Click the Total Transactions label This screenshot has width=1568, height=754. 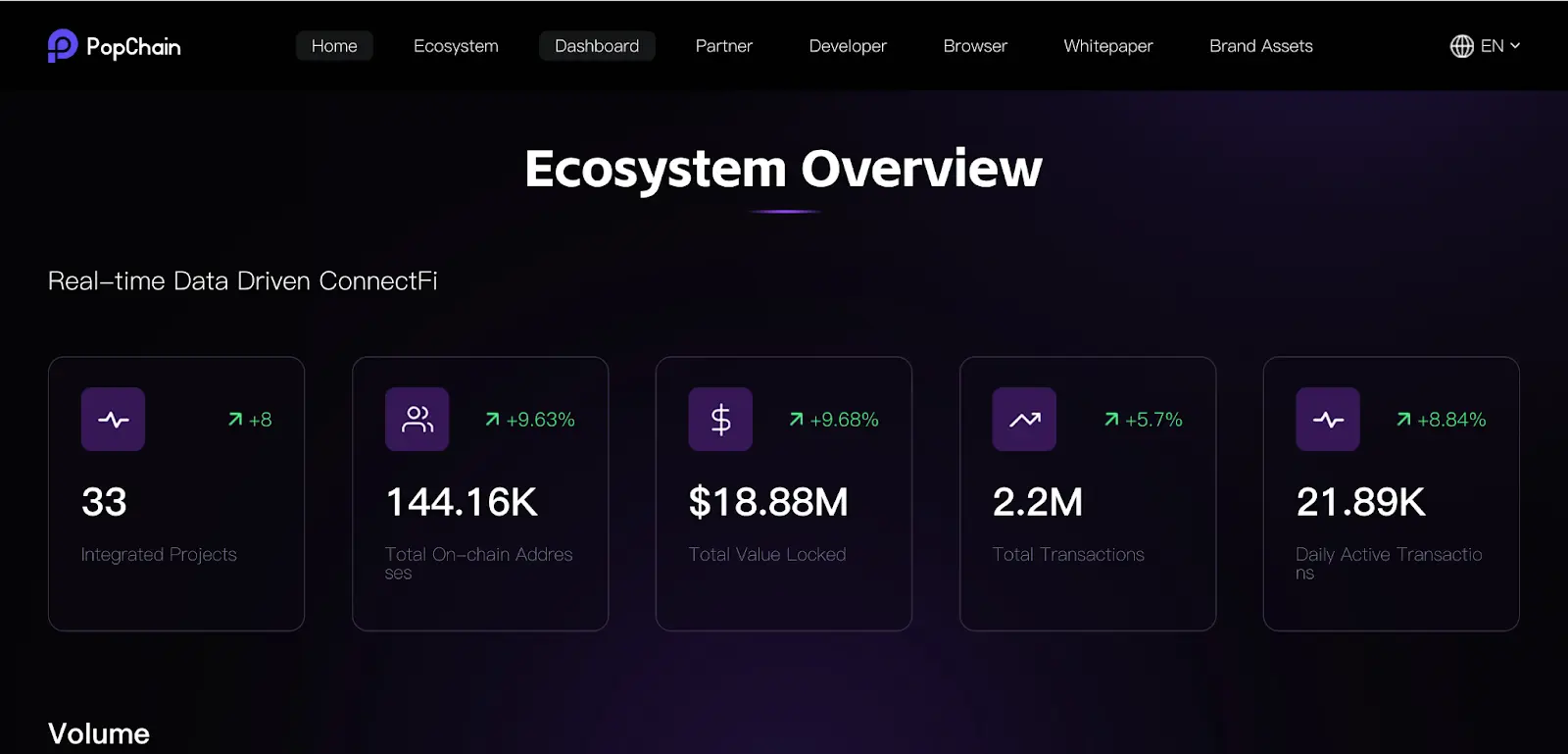[1068, 555]
